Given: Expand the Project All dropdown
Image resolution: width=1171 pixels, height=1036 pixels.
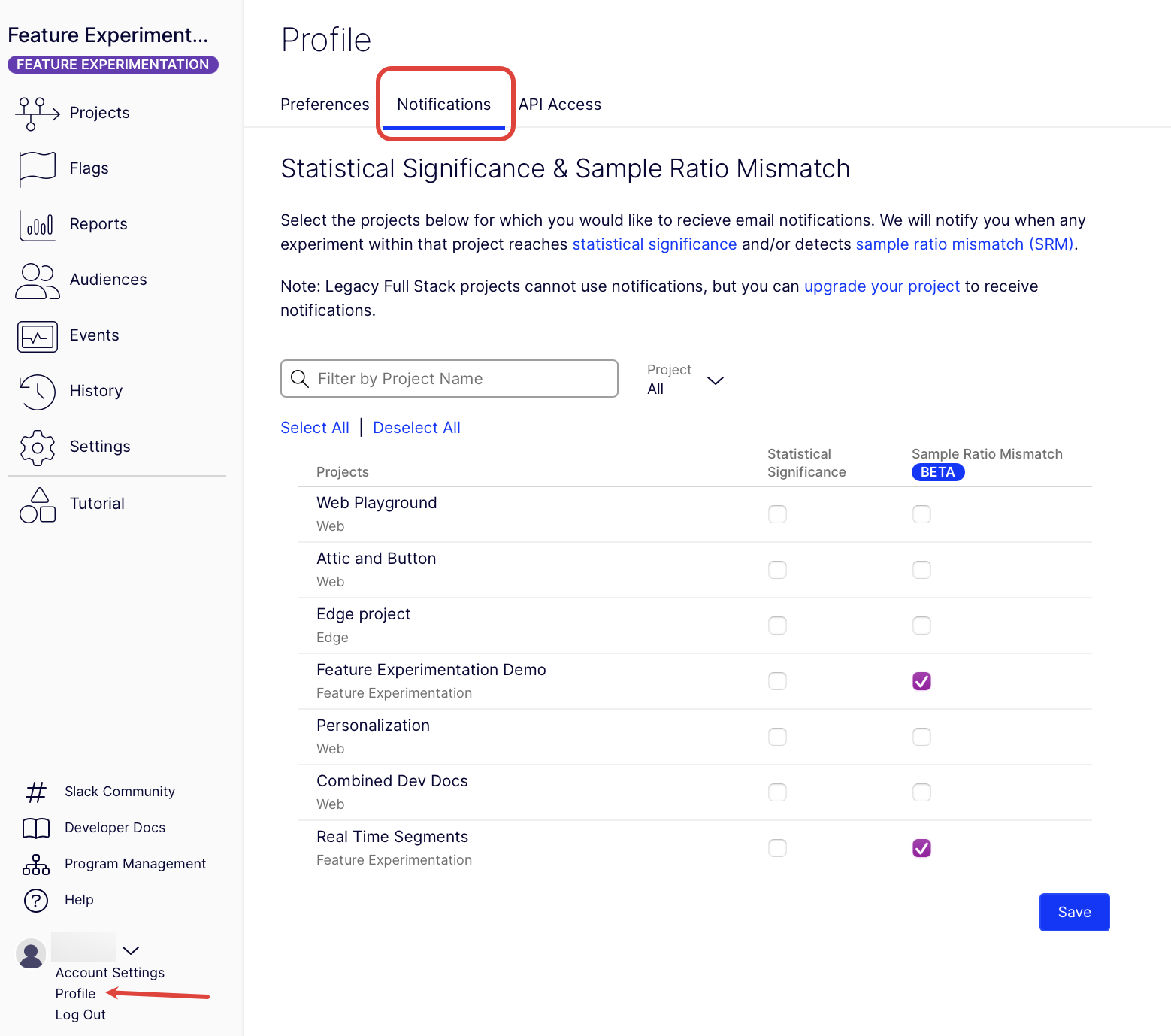Looking at the screenshot, I should pyautogui.click(x=685, y=380).
